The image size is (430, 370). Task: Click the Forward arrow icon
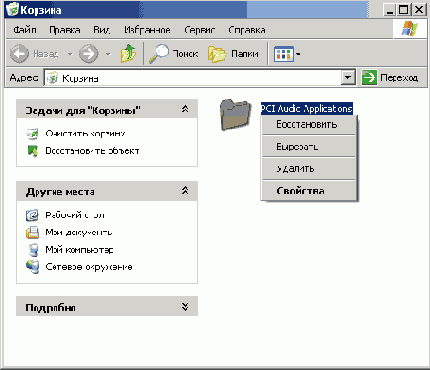(x=88, y=53)
